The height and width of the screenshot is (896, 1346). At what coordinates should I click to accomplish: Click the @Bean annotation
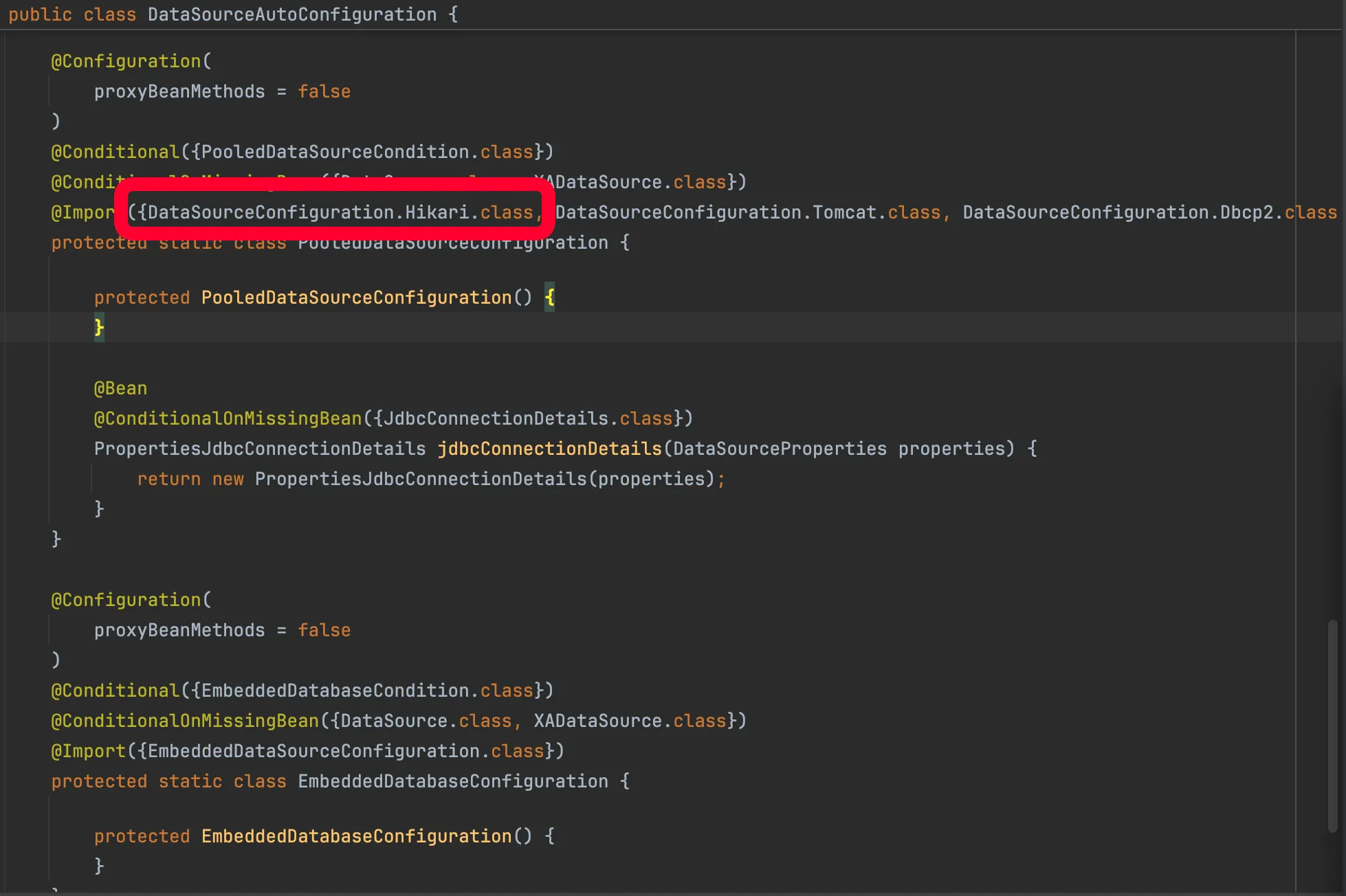click(x=120, y=388)
